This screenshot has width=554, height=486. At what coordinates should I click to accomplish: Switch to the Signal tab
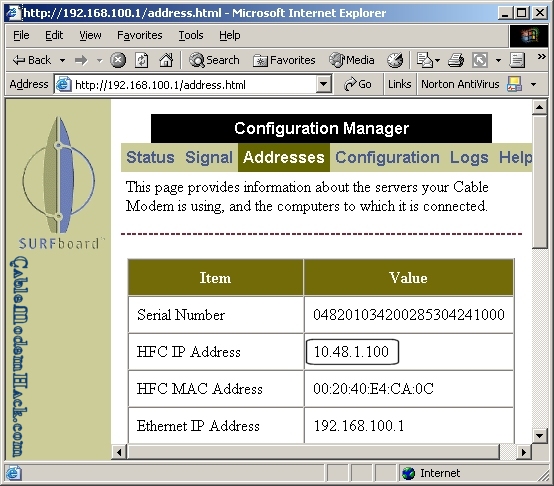pos(209,158)
